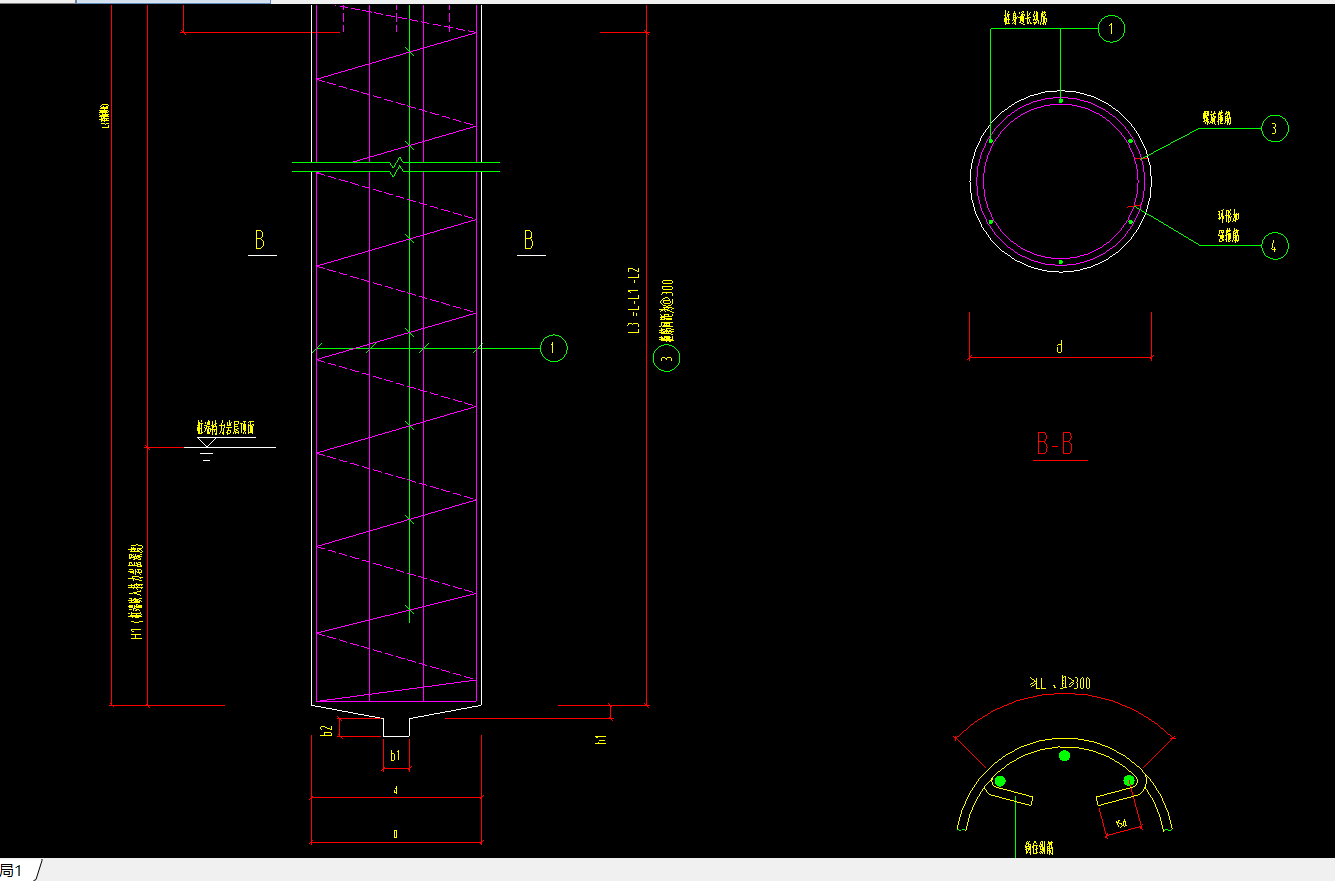
Task: Select the h1 dimension label
Action: (601, 739)
